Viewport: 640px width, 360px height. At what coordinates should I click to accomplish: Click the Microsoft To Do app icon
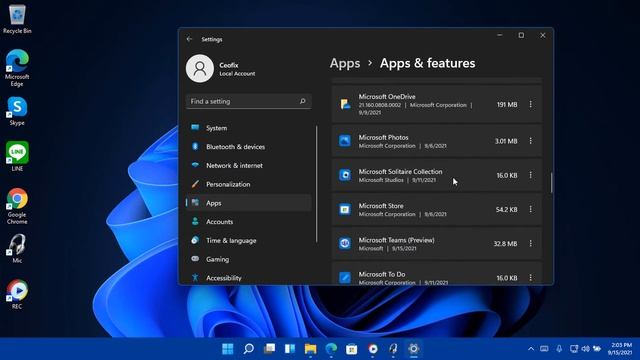click(x=345, y=278)
